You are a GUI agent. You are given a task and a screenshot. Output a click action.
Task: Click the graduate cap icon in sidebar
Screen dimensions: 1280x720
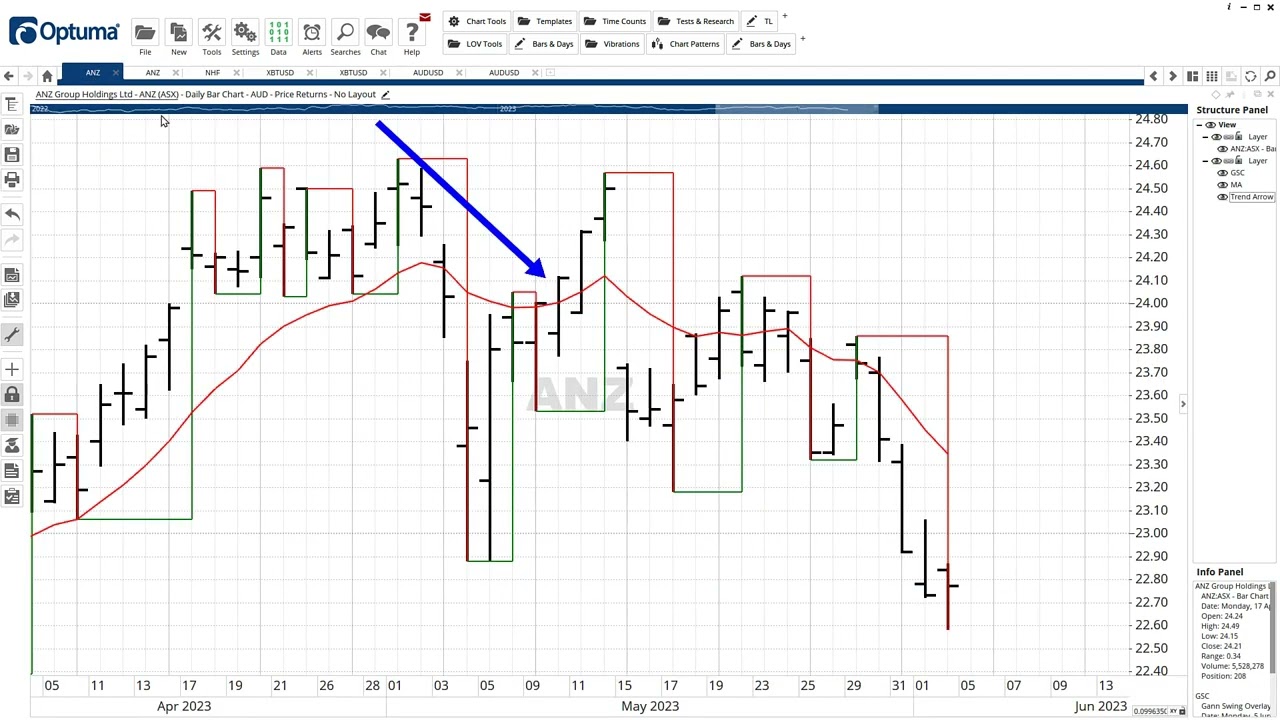point(12,446)
